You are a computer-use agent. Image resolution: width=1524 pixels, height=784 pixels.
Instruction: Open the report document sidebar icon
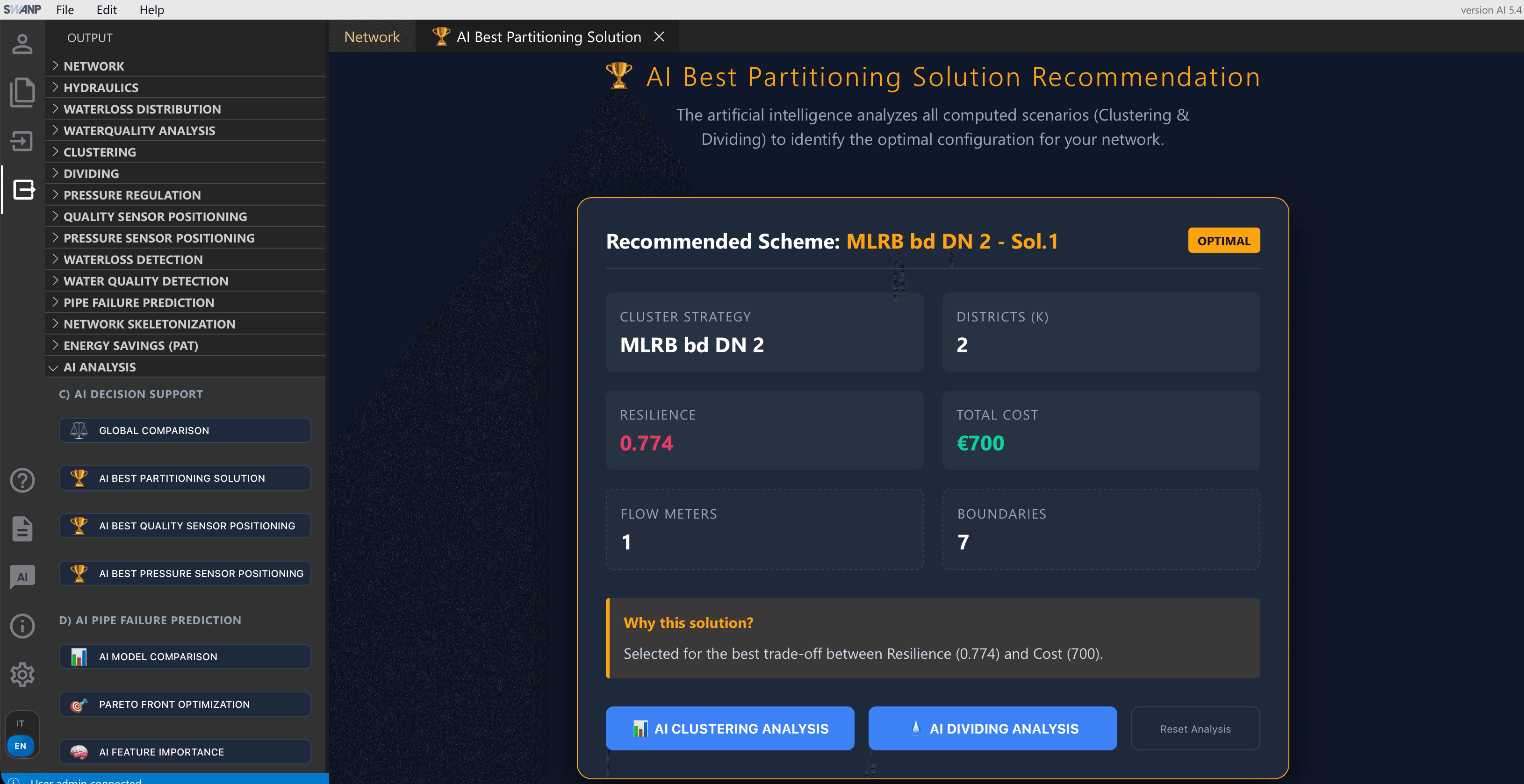22,528
